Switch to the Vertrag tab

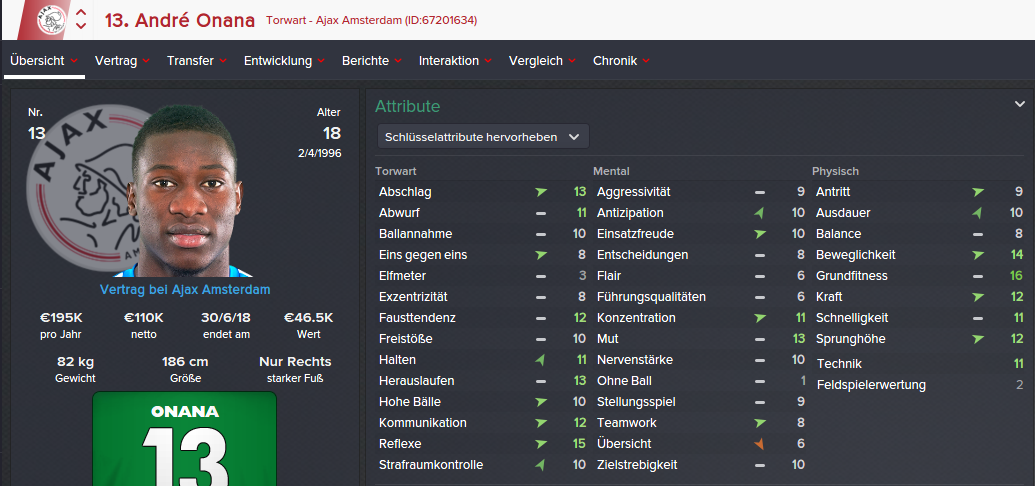pos(116,61)
